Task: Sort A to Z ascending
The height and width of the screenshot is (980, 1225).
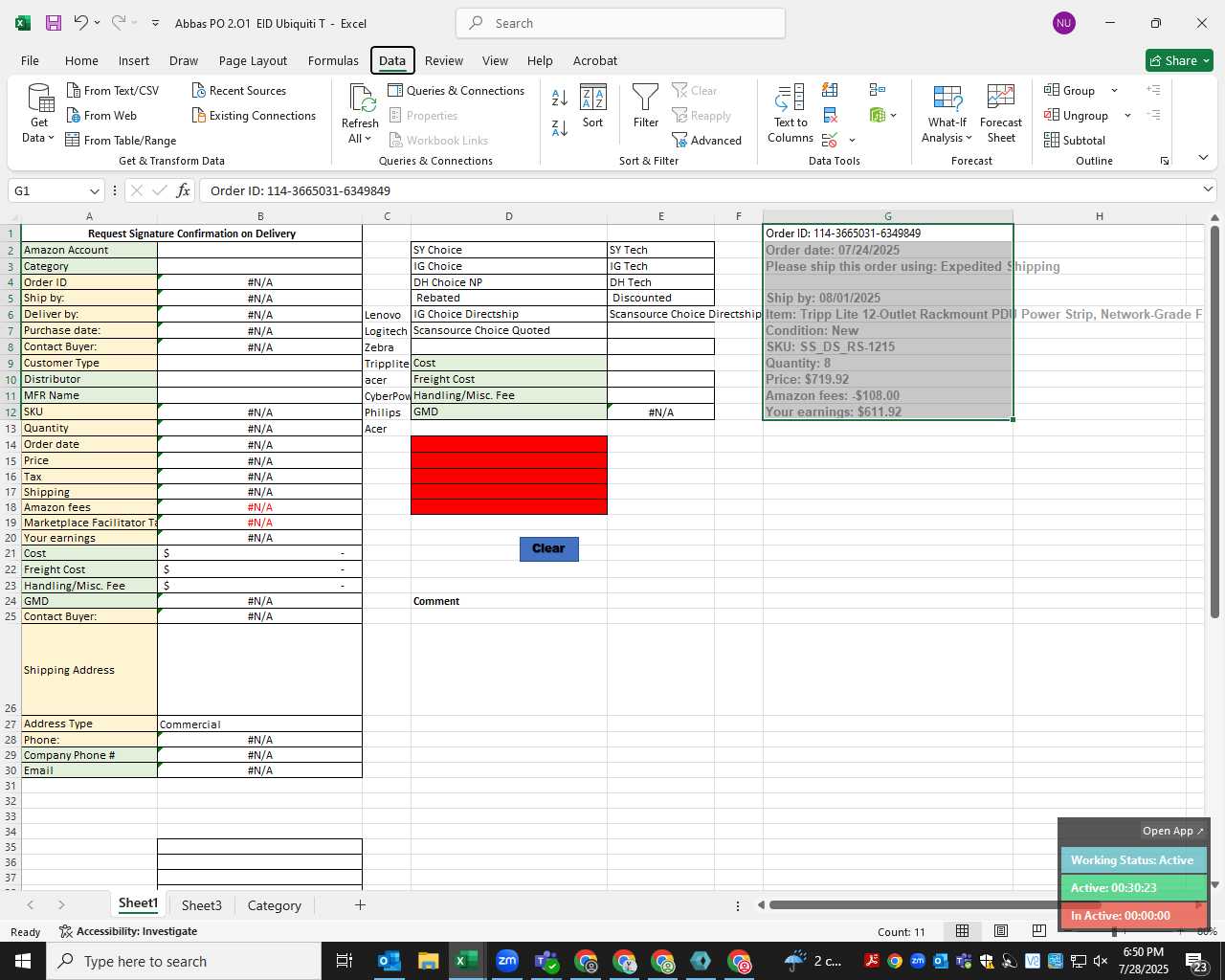Action: [560, 97]
